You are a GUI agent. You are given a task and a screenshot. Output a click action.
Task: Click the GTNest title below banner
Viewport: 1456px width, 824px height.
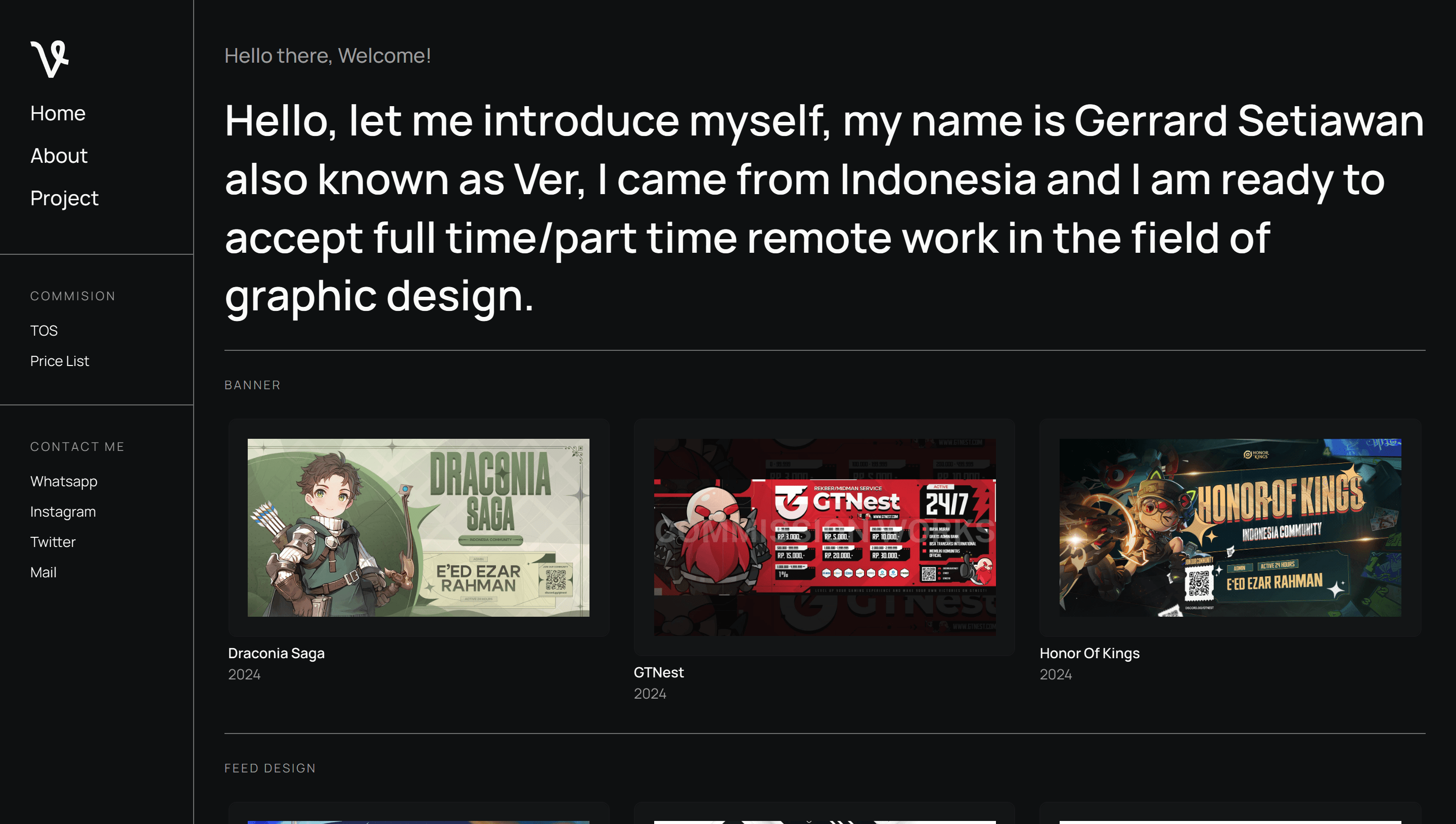click(659, 672)
